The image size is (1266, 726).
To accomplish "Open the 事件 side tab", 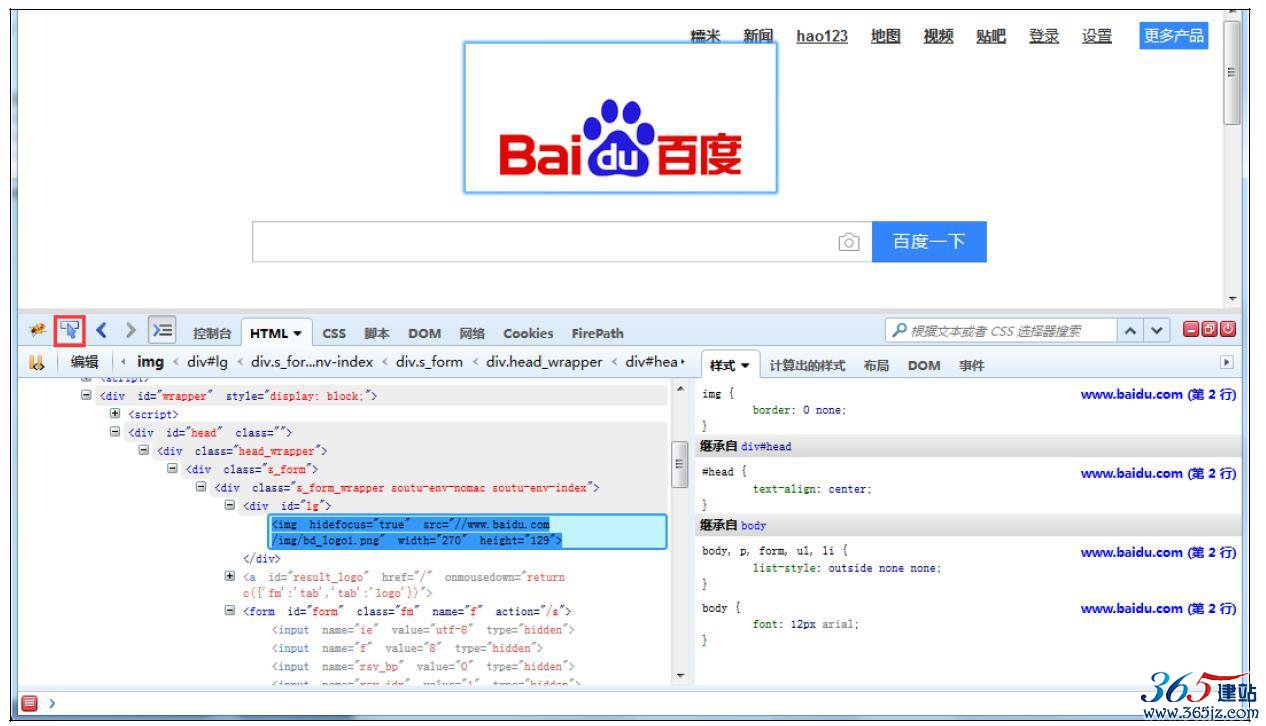I will tap(971, 366).
